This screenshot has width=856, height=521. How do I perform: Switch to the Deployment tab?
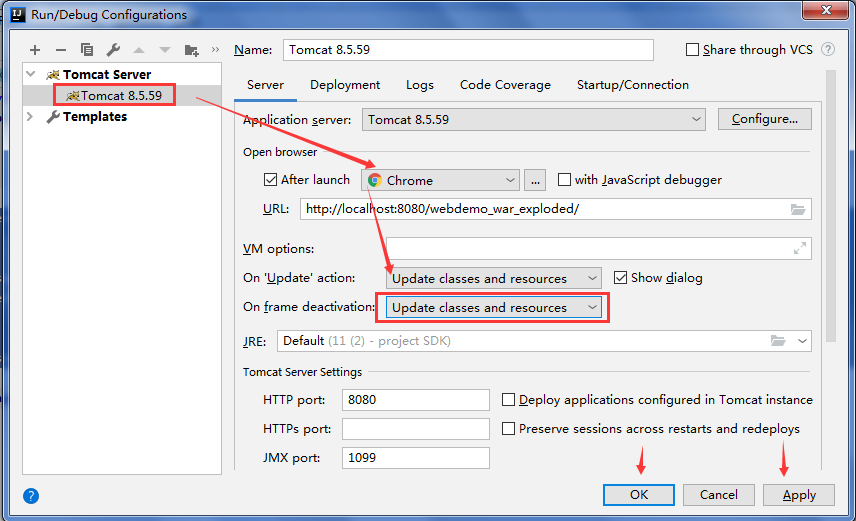(345, 85)
